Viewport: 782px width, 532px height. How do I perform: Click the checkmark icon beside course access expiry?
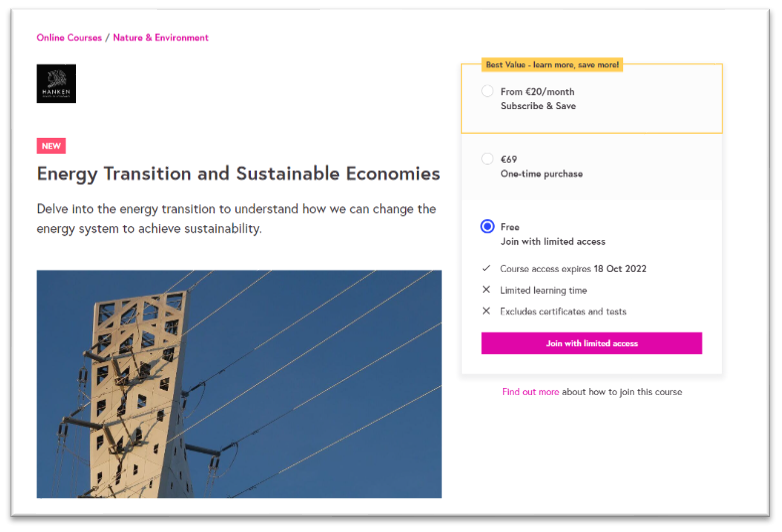[486, 269]
